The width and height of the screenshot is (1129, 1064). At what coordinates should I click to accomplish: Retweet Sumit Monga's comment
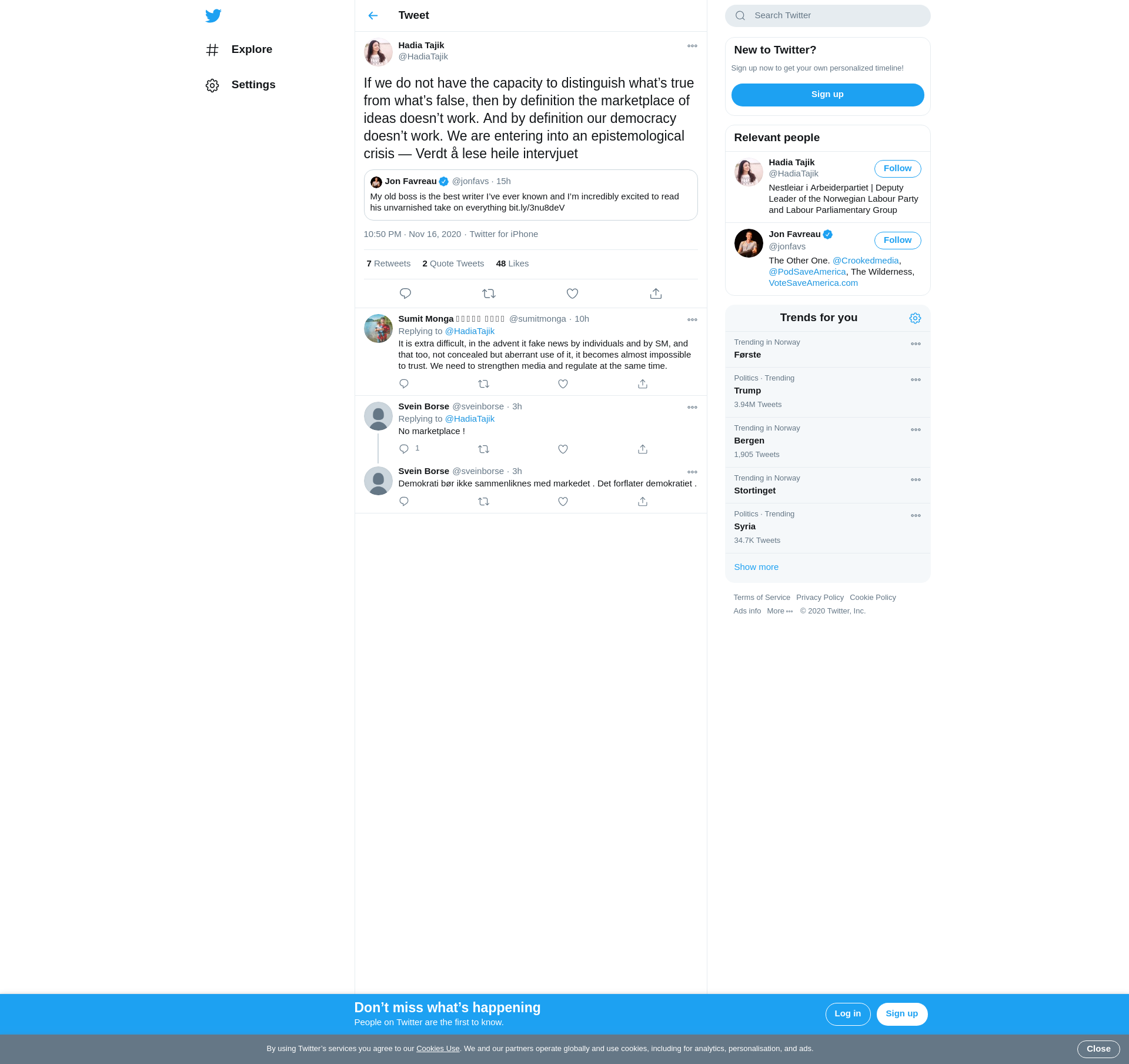(x=483, y=384)
